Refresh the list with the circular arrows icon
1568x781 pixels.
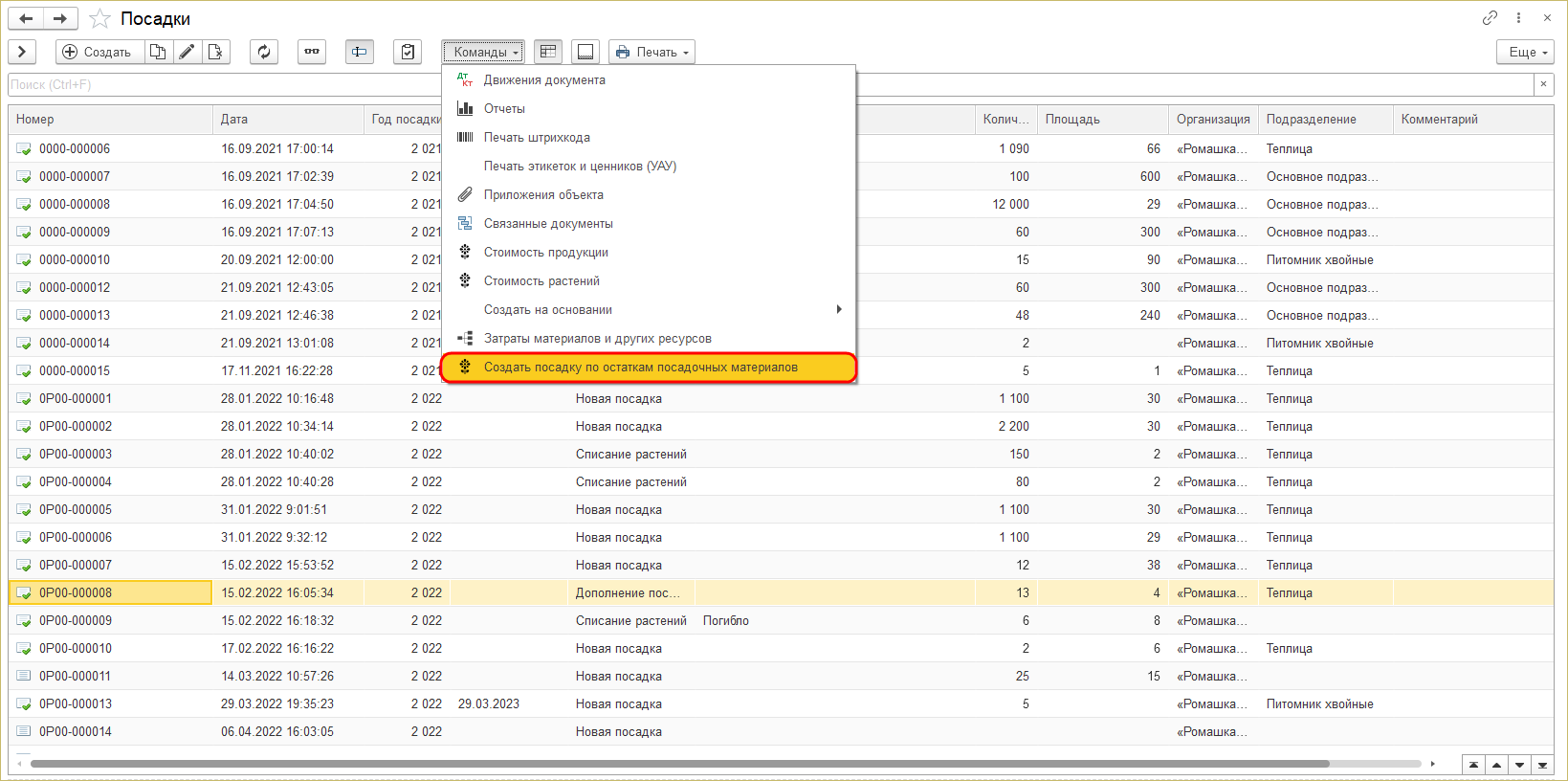point(264,52)
